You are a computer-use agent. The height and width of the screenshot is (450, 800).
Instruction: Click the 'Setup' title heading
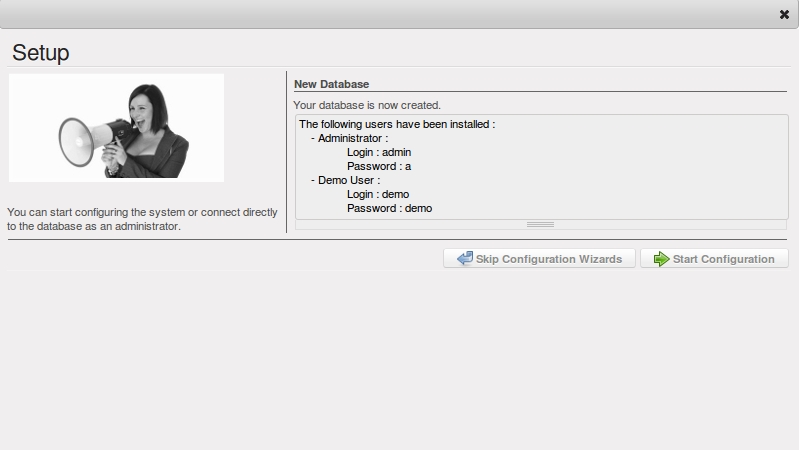[41, 53]
